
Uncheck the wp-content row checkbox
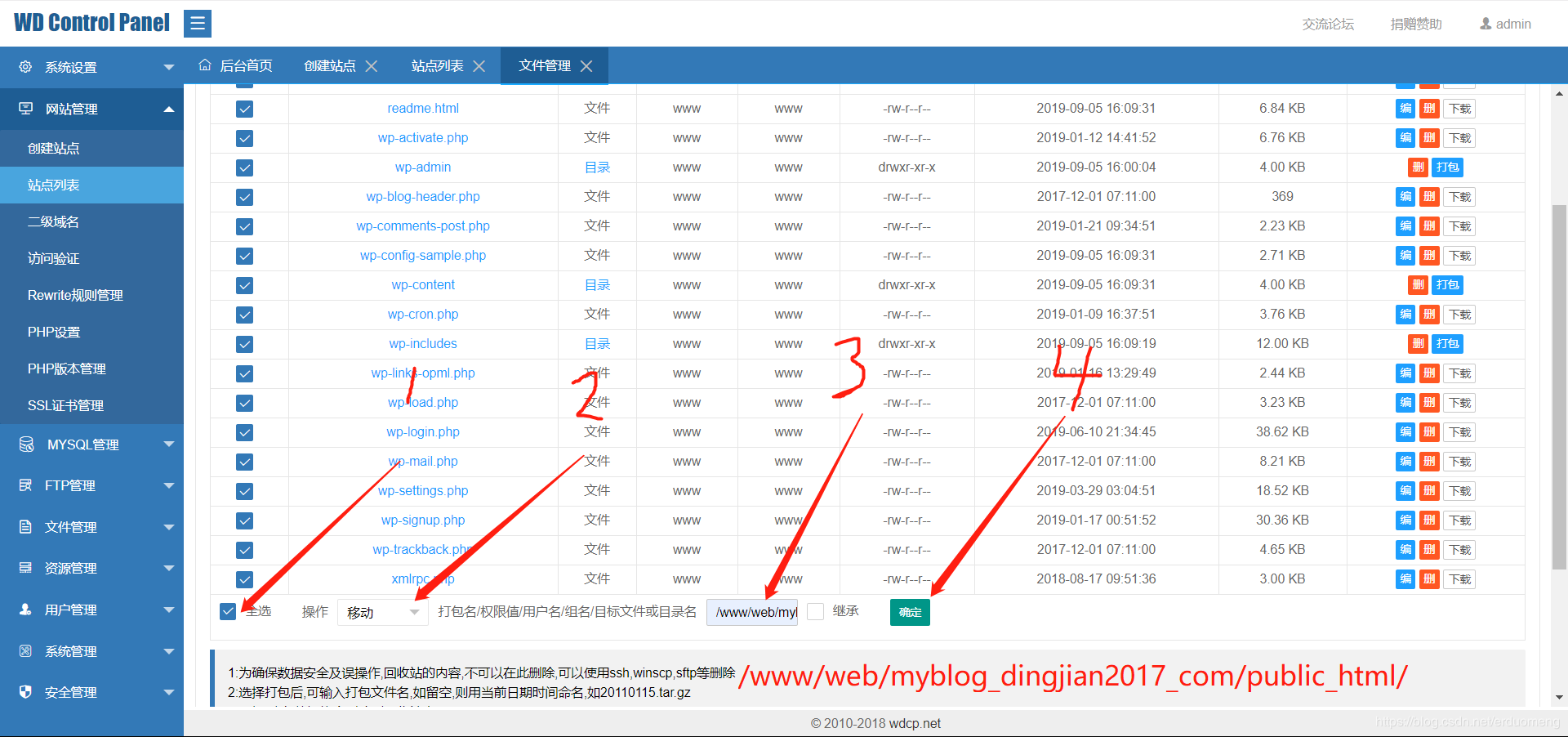click(x=244, y=285)
